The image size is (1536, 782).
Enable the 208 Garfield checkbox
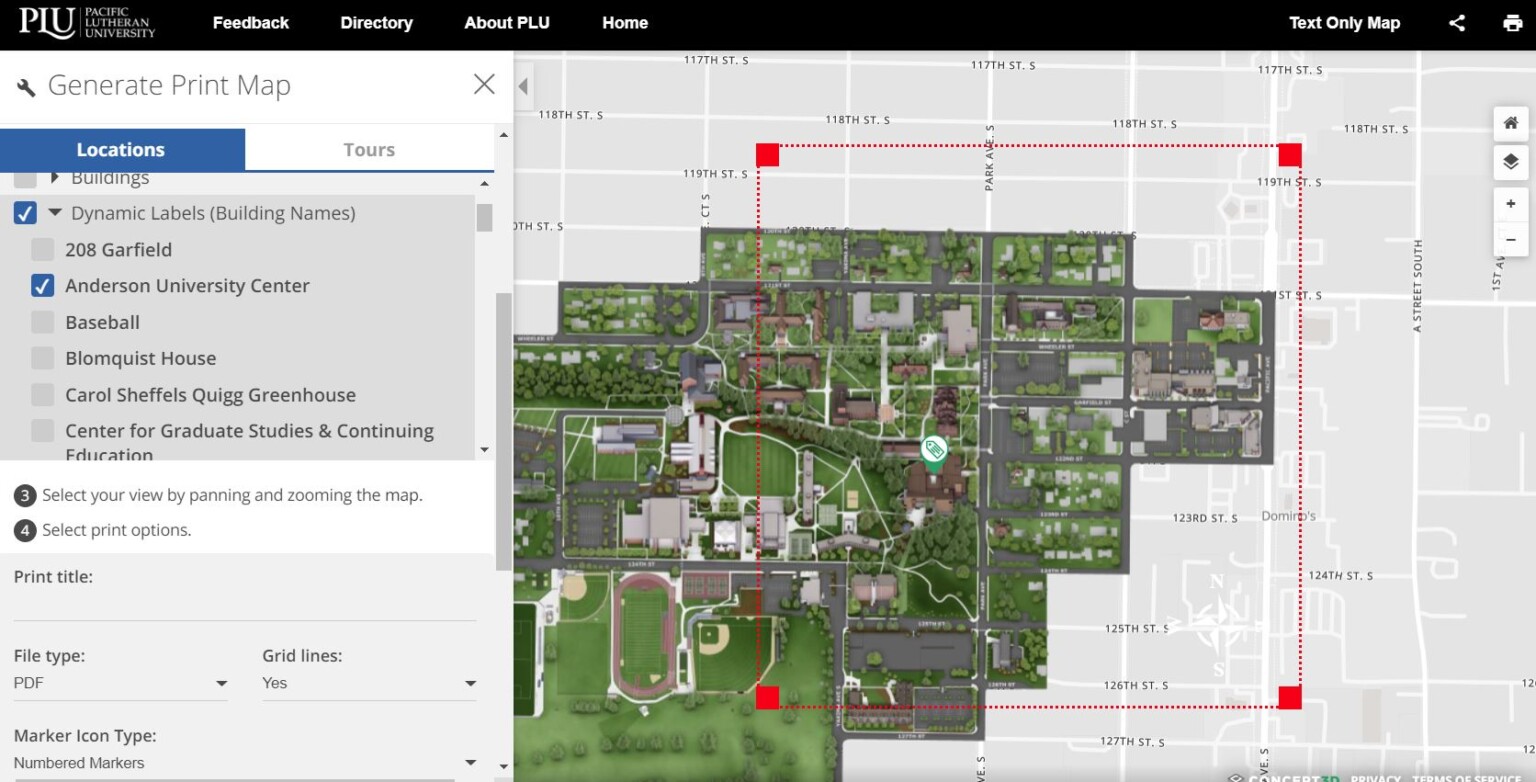point(42,249)
